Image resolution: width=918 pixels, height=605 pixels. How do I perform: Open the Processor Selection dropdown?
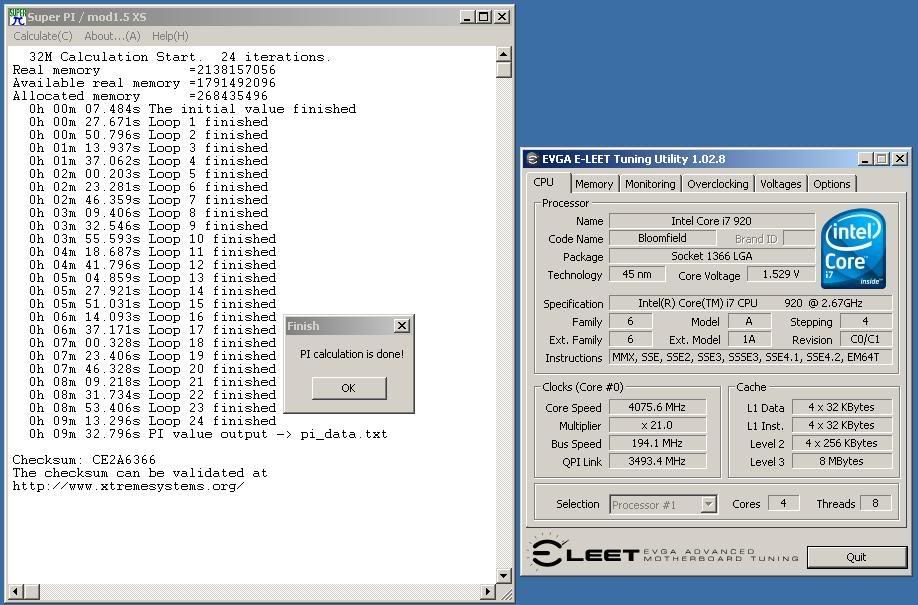[x=662, y=504]
